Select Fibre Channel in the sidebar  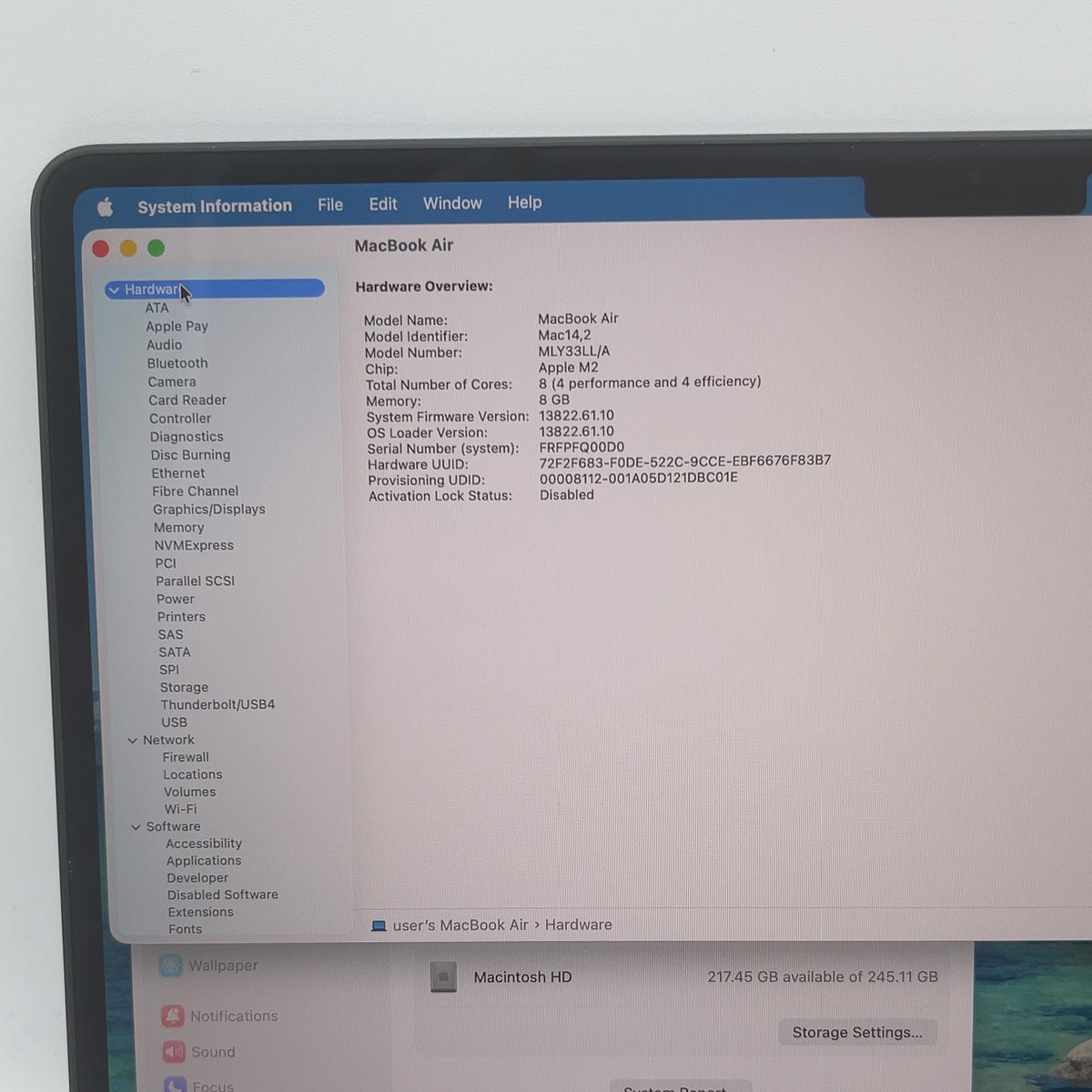[x=195, y=491]
